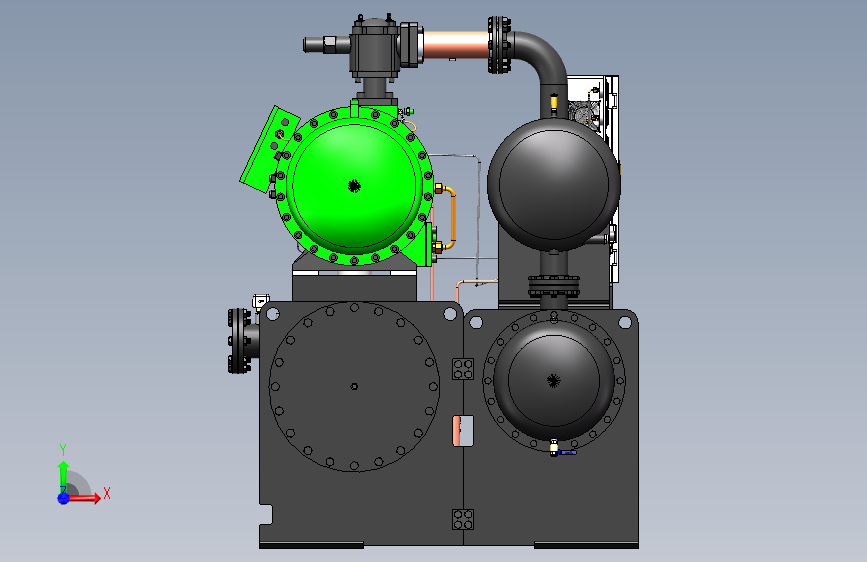
Task: Select the blue-handled drain valve
Action: point(562,449)
